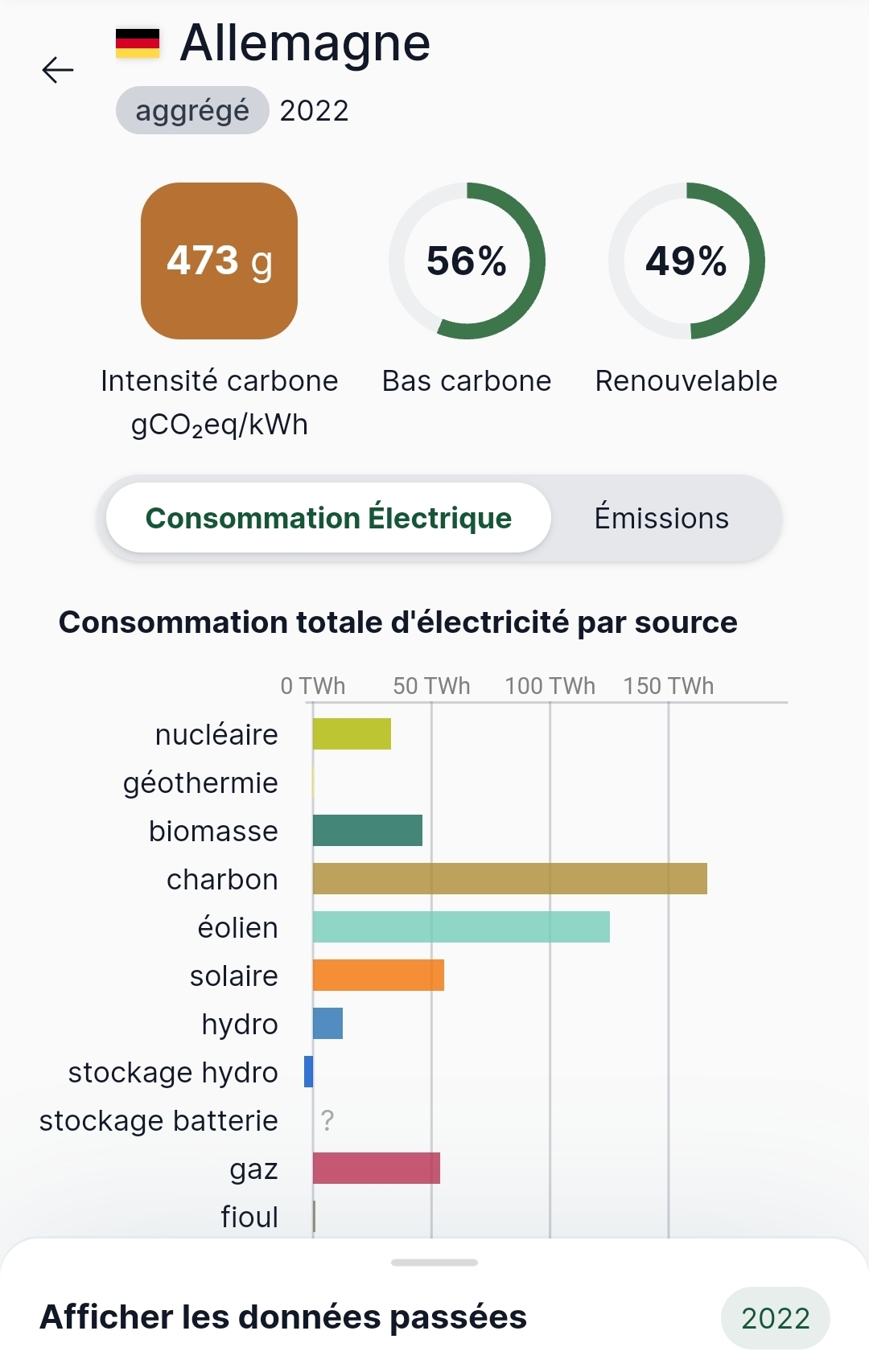Tap the yellow-green nucléaire bar
This screenshot has width=869, height=1372.
click(x=352, y=733)
